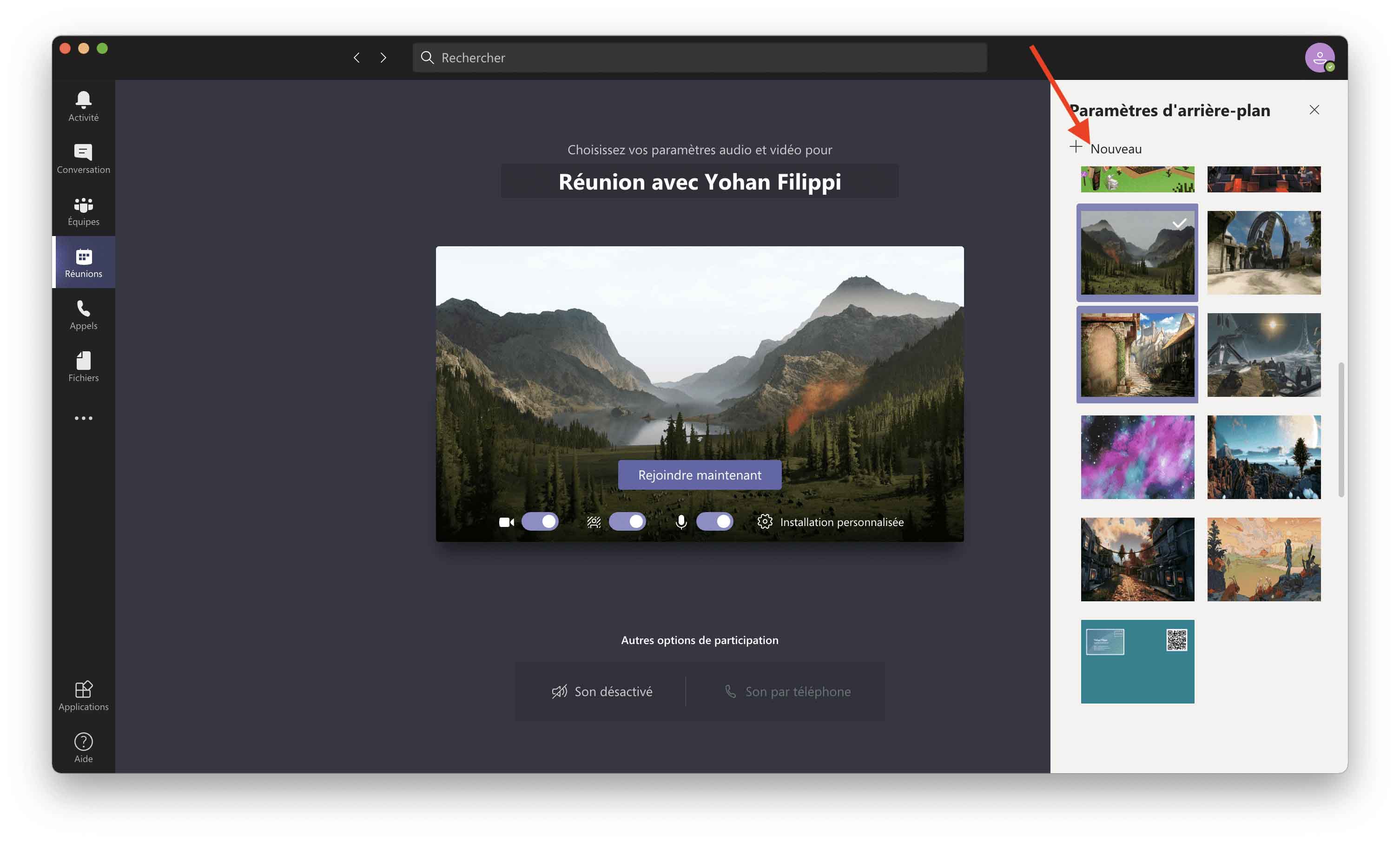
Task: Select the stone arch ruins background
Action: (x=1263, y=252)
